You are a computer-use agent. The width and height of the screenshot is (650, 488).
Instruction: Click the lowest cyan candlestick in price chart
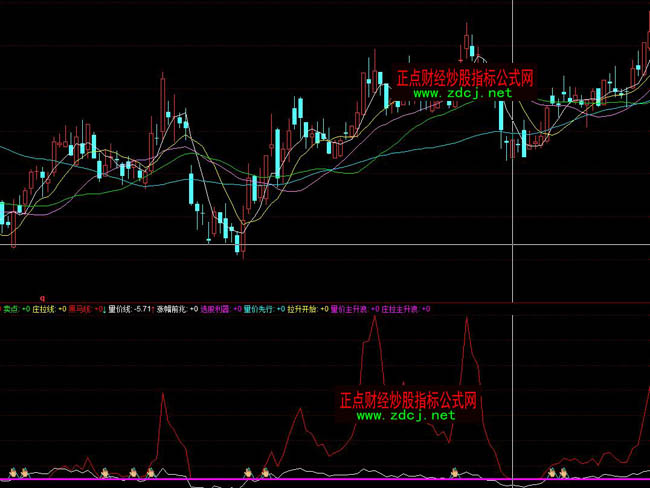(x=237, y=242)
